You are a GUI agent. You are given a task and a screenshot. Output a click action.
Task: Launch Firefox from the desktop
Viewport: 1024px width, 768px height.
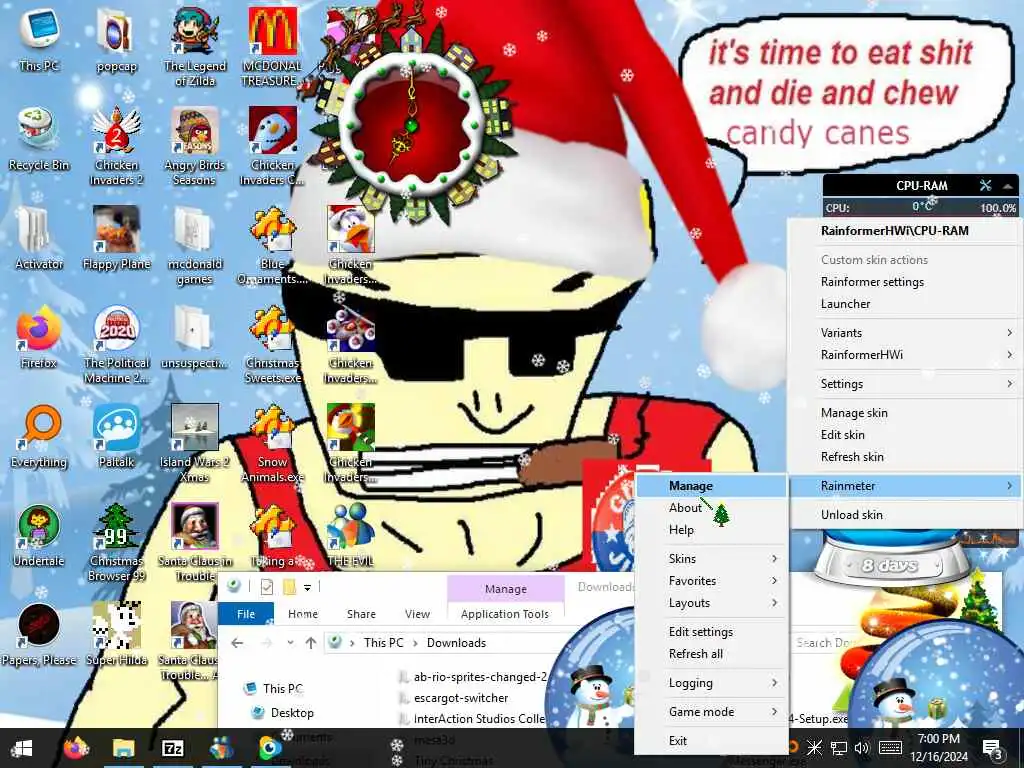coord(39,337)
